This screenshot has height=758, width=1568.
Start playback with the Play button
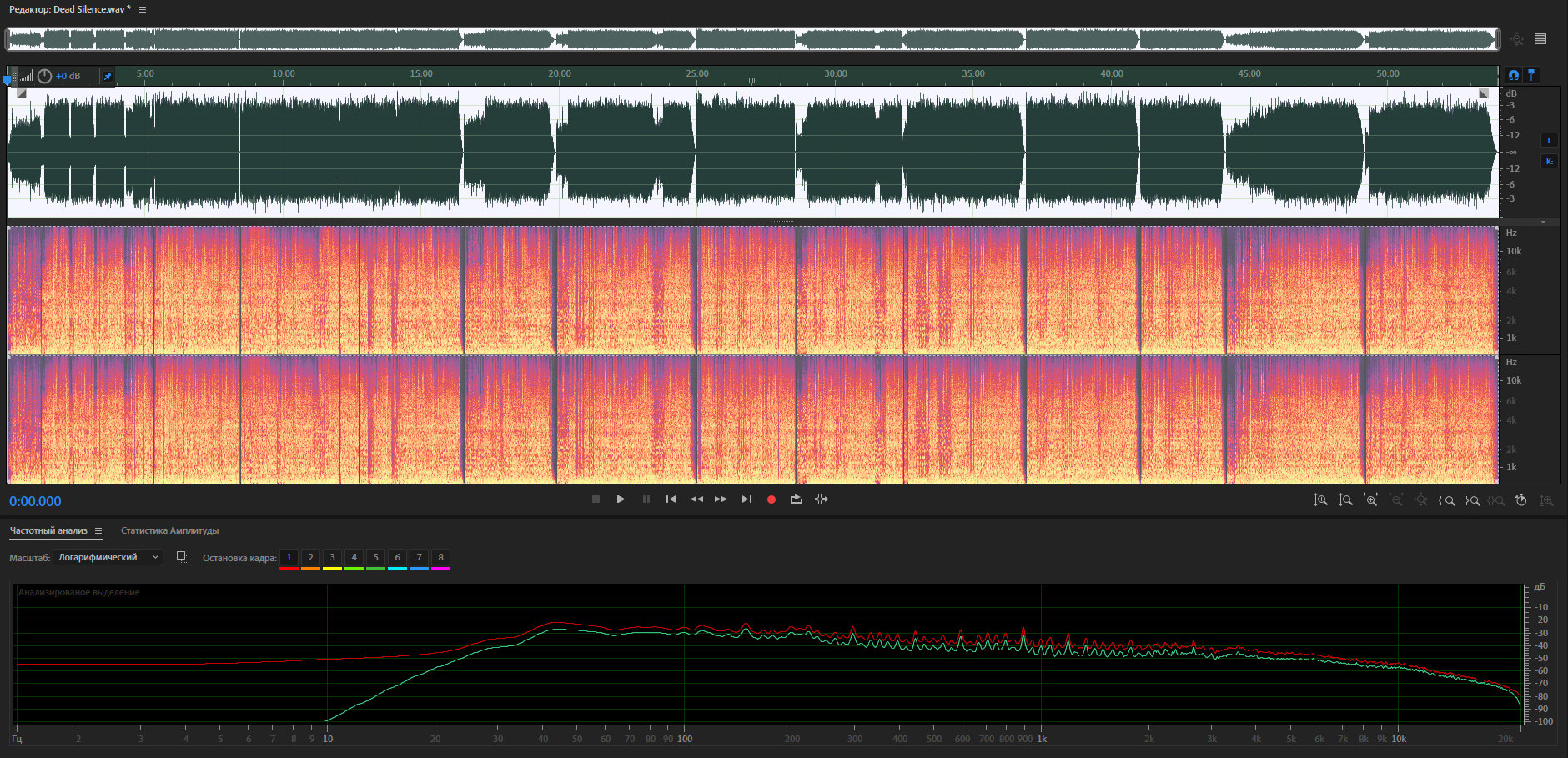(x=621, y=499)
